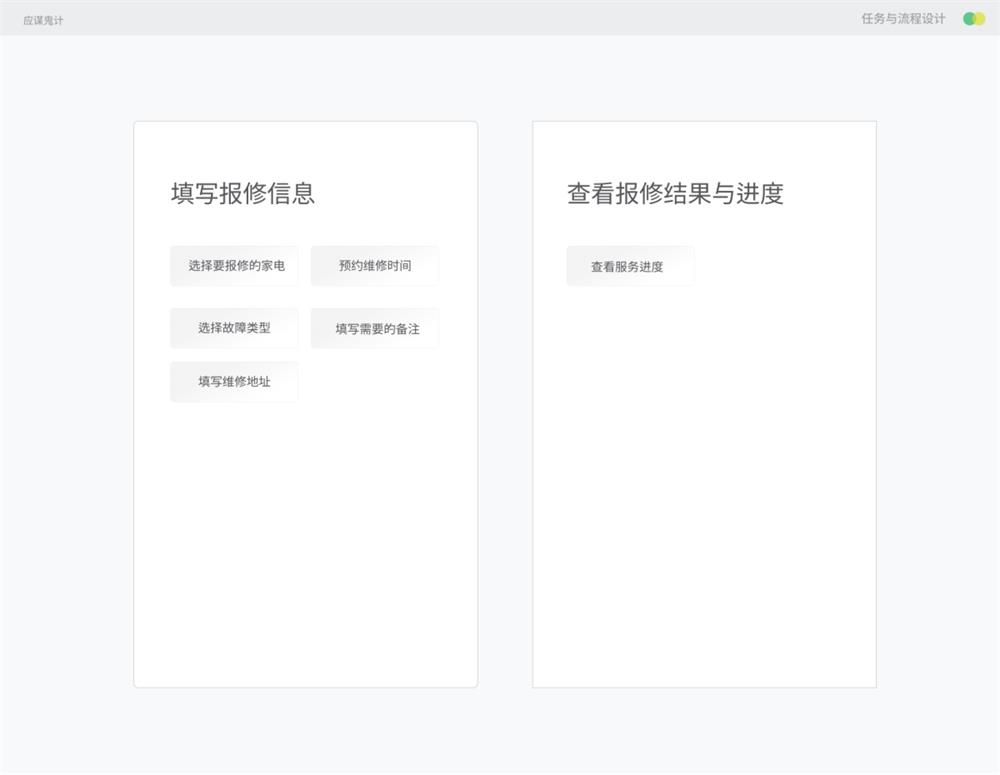View progress via 查看服务进度 button
The width and height of the screenshot is (1000, 775).
(x=630, y=266)
